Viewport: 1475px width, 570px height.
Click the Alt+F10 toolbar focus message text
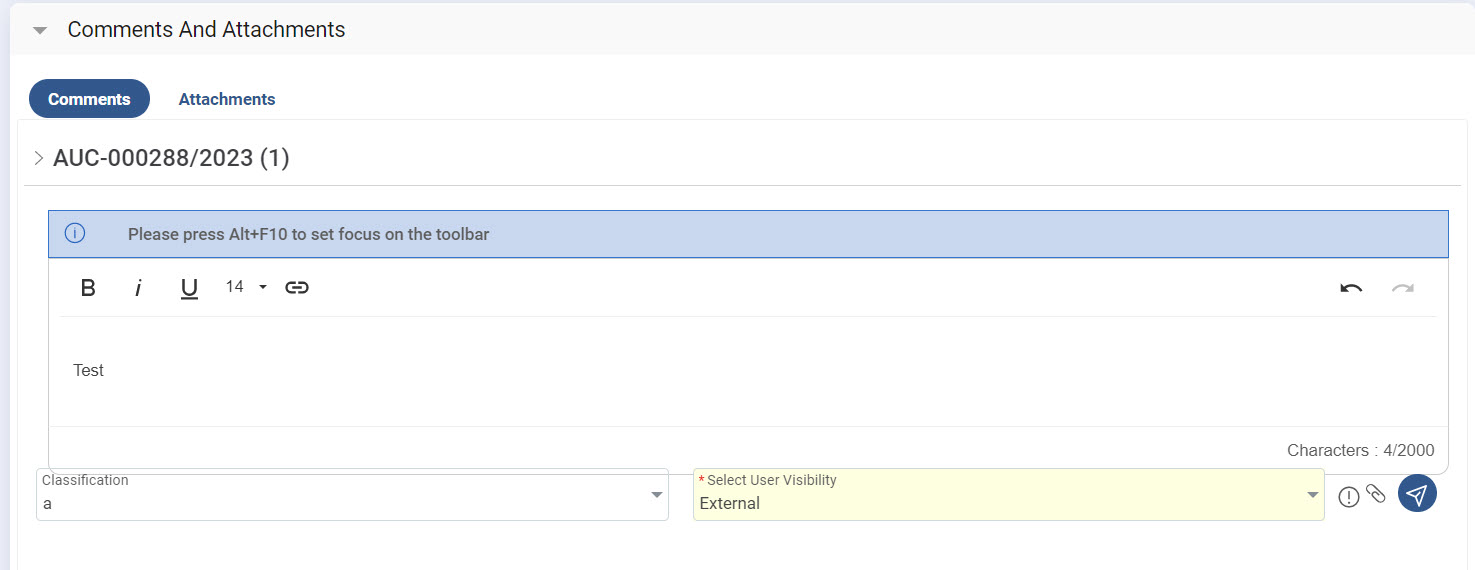[x=308, y=235]
